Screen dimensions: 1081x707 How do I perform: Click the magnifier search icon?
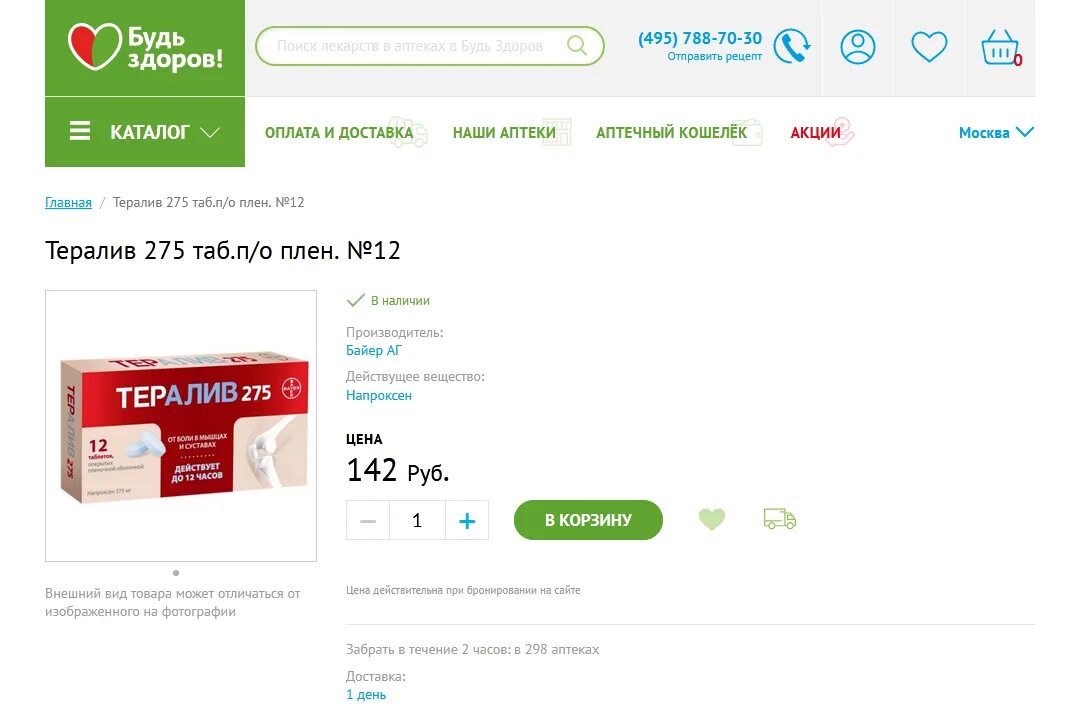tap(576, 45)
